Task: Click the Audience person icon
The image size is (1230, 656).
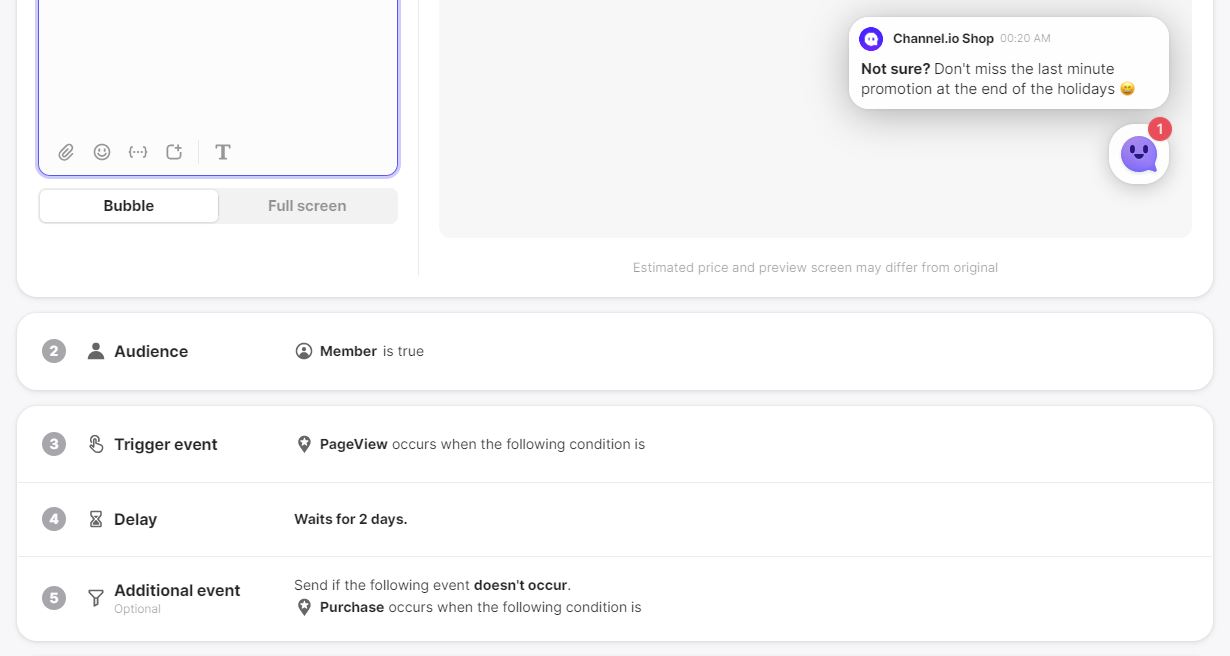Action: click(96, 351)
